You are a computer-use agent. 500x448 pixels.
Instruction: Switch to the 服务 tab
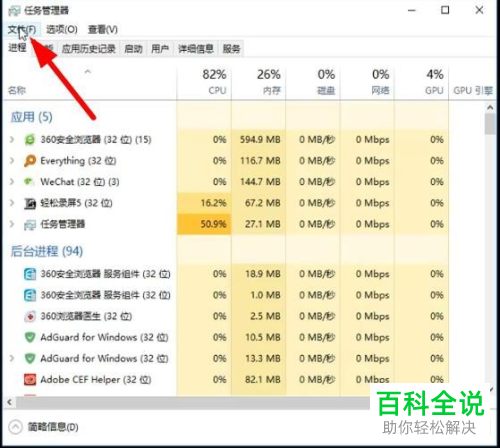[231, 49]
